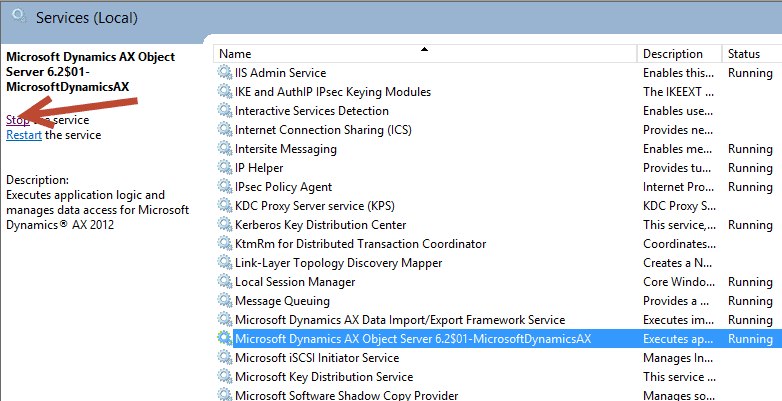Click 'Core Windo...' description cell

679,281
